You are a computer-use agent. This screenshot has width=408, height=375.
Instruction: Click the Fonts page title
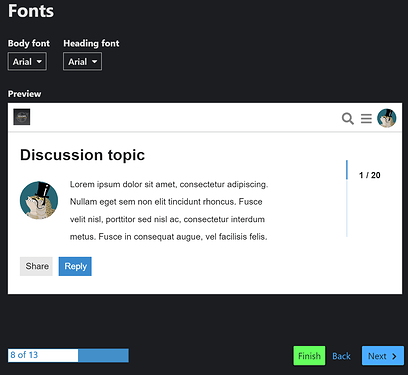click(31, 11)
